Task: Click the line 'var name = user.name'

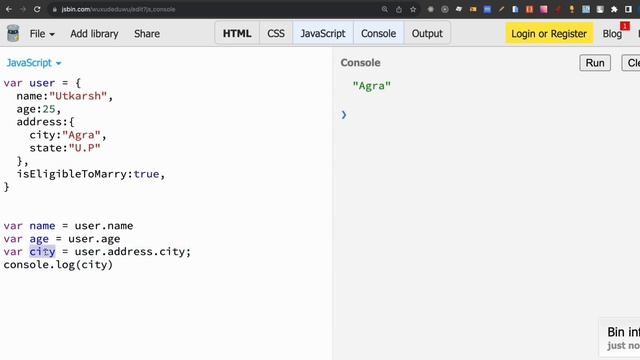Action: pos(68,226)
